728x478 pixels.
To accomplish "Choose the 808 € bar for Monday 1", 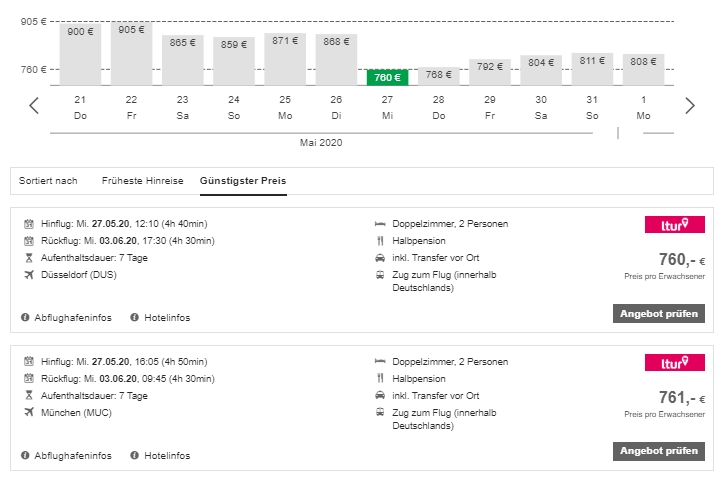I will click(642, 69).
